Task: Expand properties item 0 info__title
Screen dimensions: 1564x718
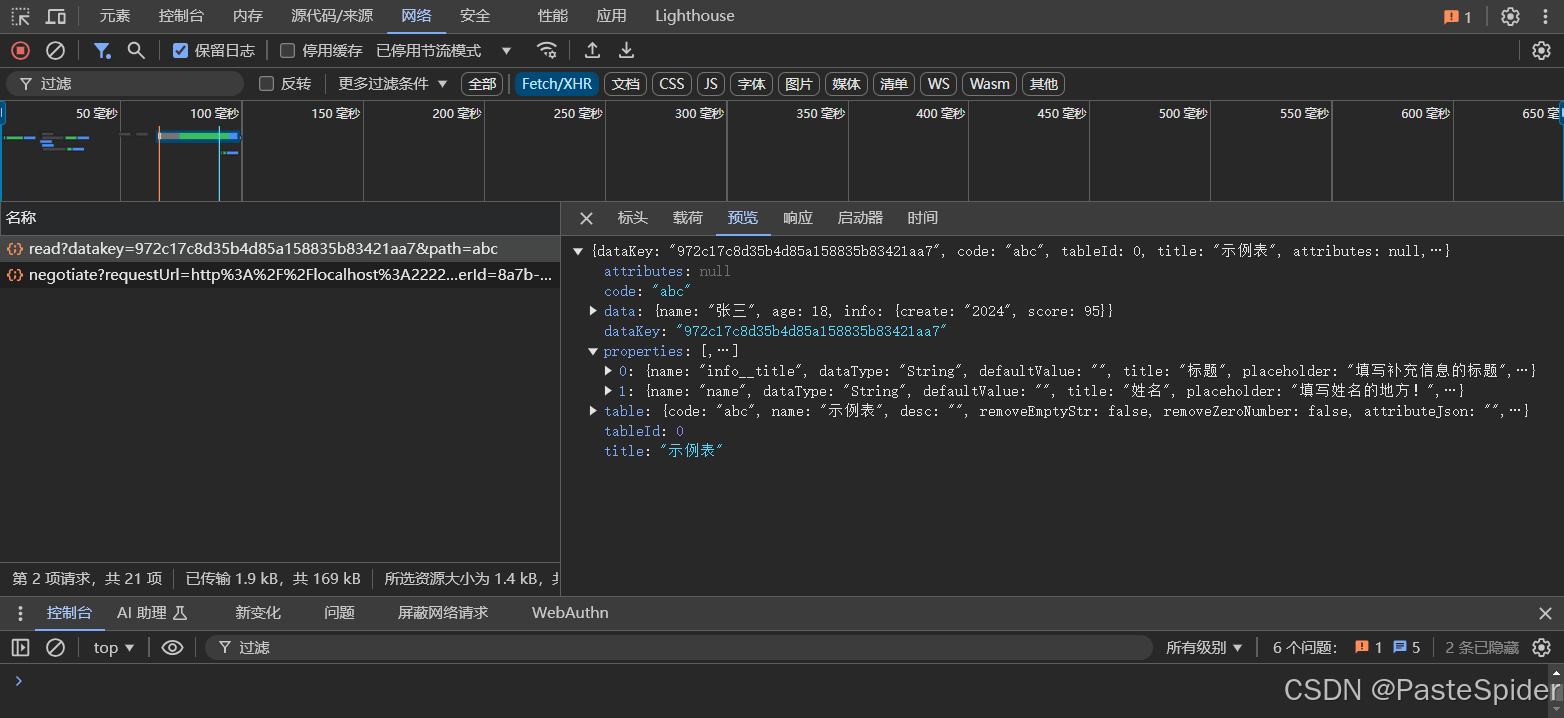Action: pyautogui.click(x=609, y=371)
